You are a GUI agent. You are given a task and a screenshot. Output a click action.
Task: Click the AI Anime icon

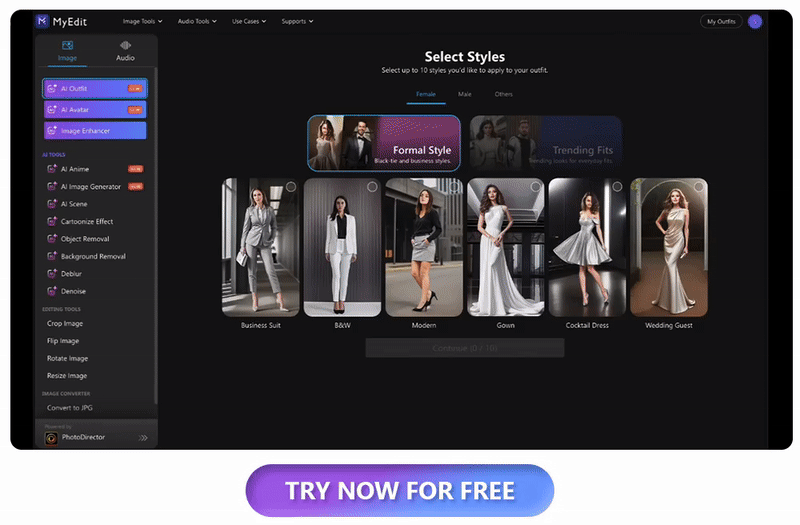52,169
